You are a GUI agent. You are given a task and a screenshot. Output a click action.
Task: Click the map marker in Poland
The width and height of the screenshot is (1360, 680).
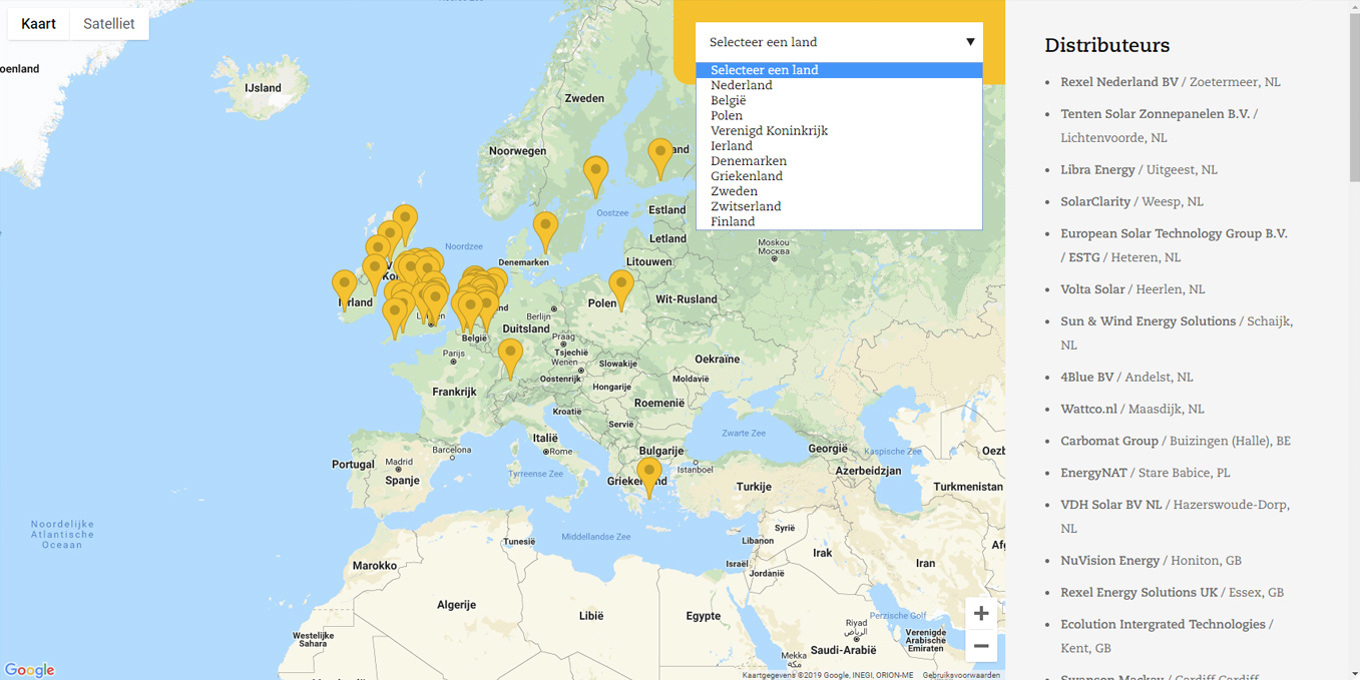pos(621,286)
